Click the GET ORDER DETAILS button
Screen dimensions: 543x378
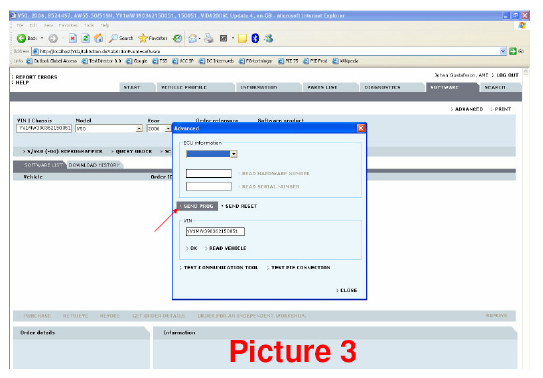pyautogui.click(x=158, y=316)
